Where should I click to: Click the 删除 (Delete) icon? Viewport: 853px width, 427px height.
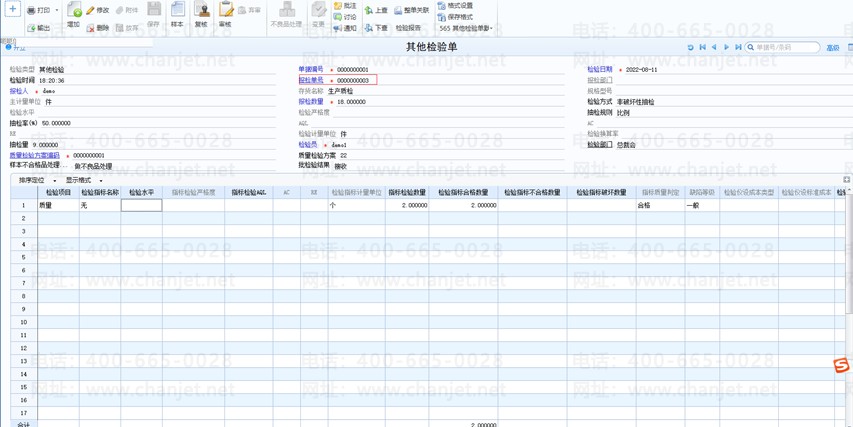click(97, 28)
